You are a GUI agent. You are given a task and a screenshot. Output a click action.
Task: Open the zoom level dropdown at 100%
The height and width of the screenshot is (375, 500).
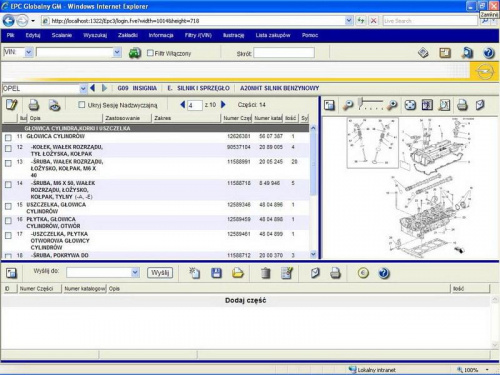pyautogui.click(x=487, y=370)
